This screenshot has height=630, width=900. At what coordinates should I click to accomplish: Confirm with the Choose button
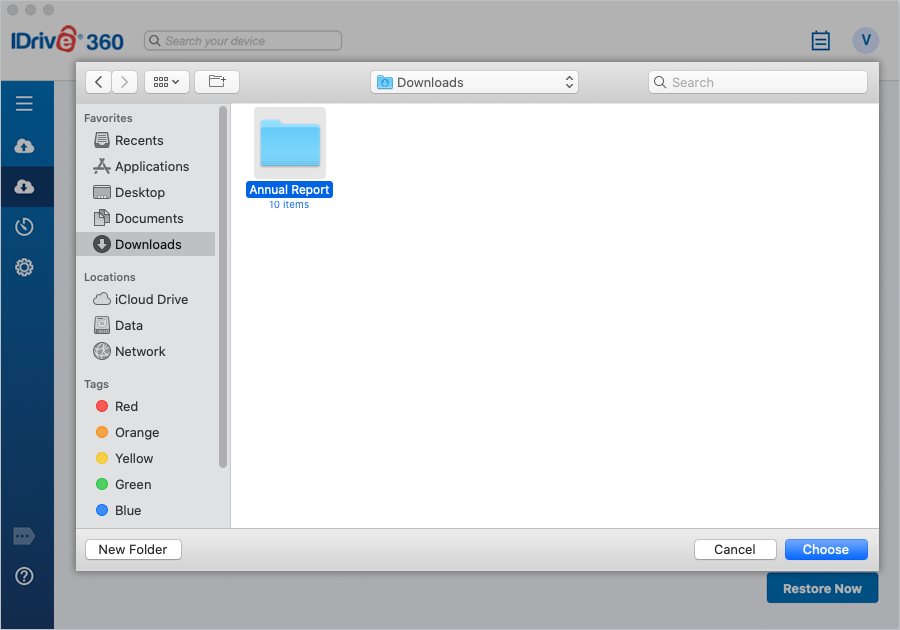click(826, 550)
